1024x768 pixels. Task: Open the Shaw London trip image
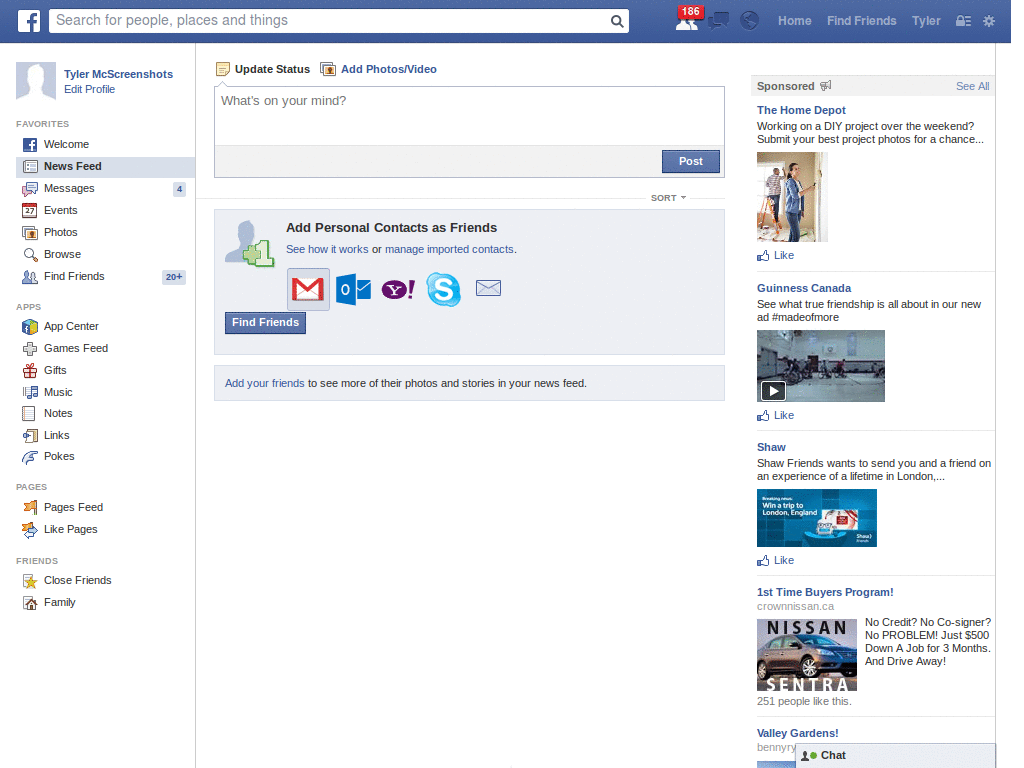[x=816, y=518]
